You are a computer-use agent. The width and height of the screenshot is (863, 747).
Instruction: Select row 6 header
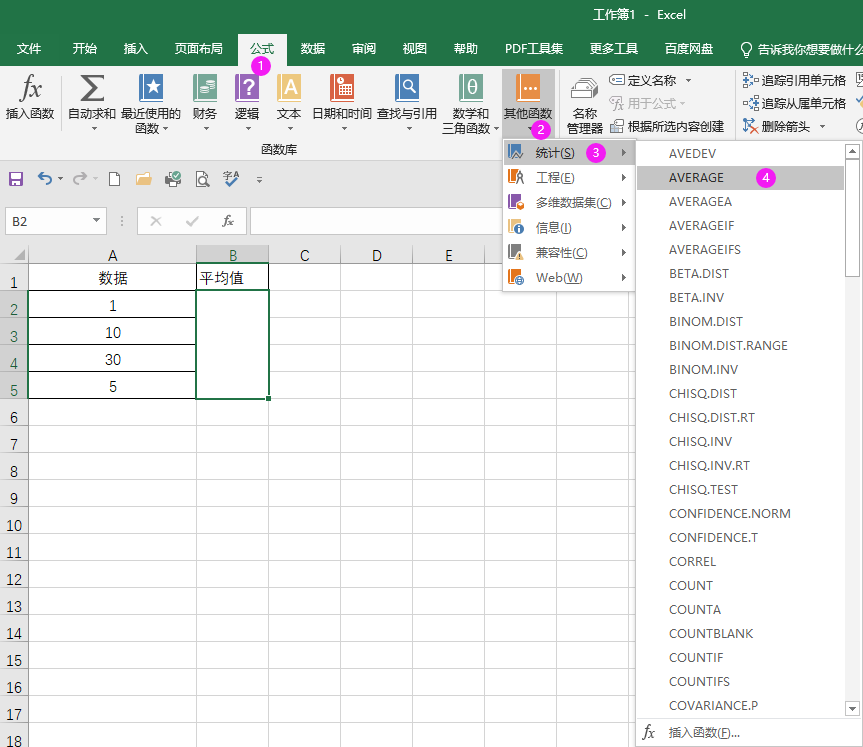14,417
